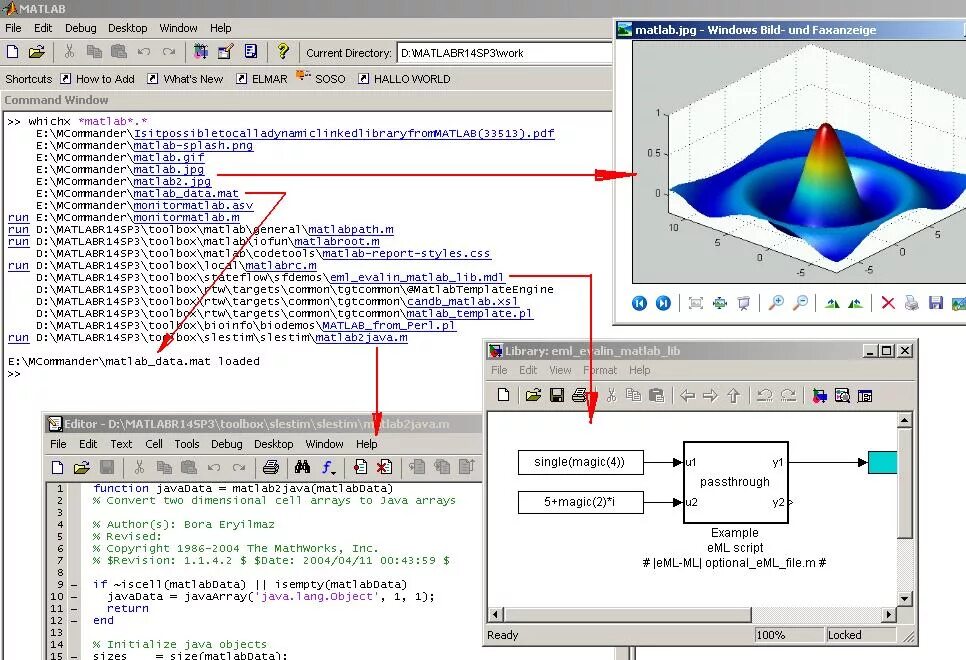This screenshot has height=660, width=966.
Task: Open matlab.gif link in Command Window
Action: (x=168, y=157)
